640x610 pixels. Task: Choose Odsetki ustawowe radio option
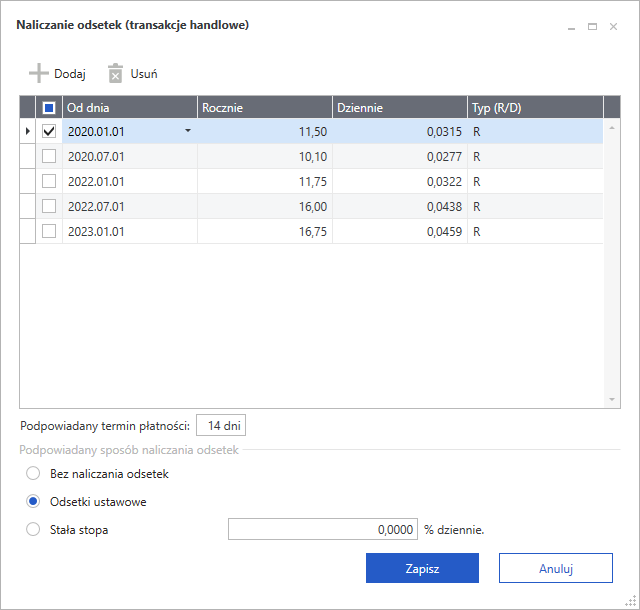34,501
